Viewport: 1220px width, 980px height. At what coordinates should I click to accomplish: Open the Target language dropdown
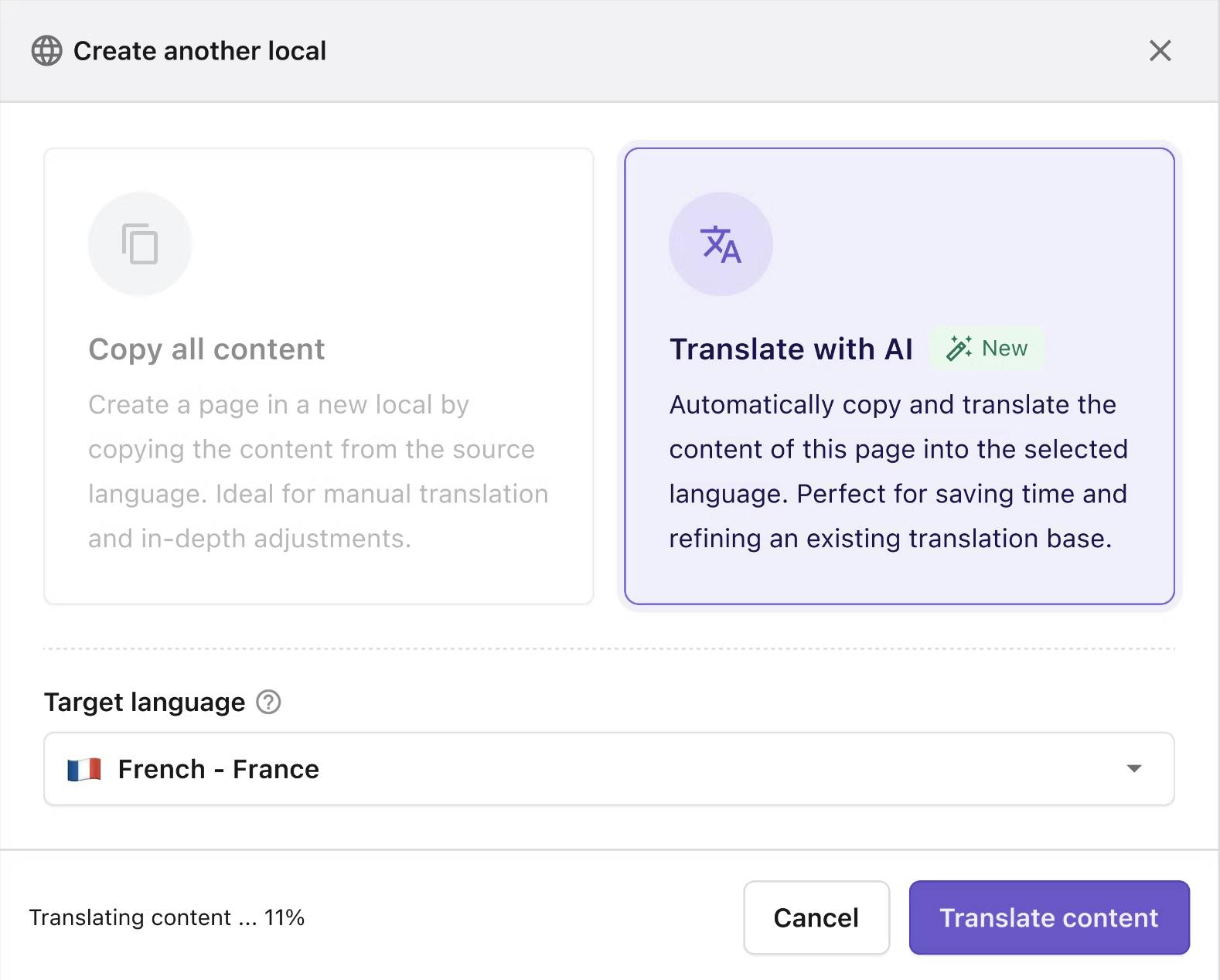coord(608,769)
